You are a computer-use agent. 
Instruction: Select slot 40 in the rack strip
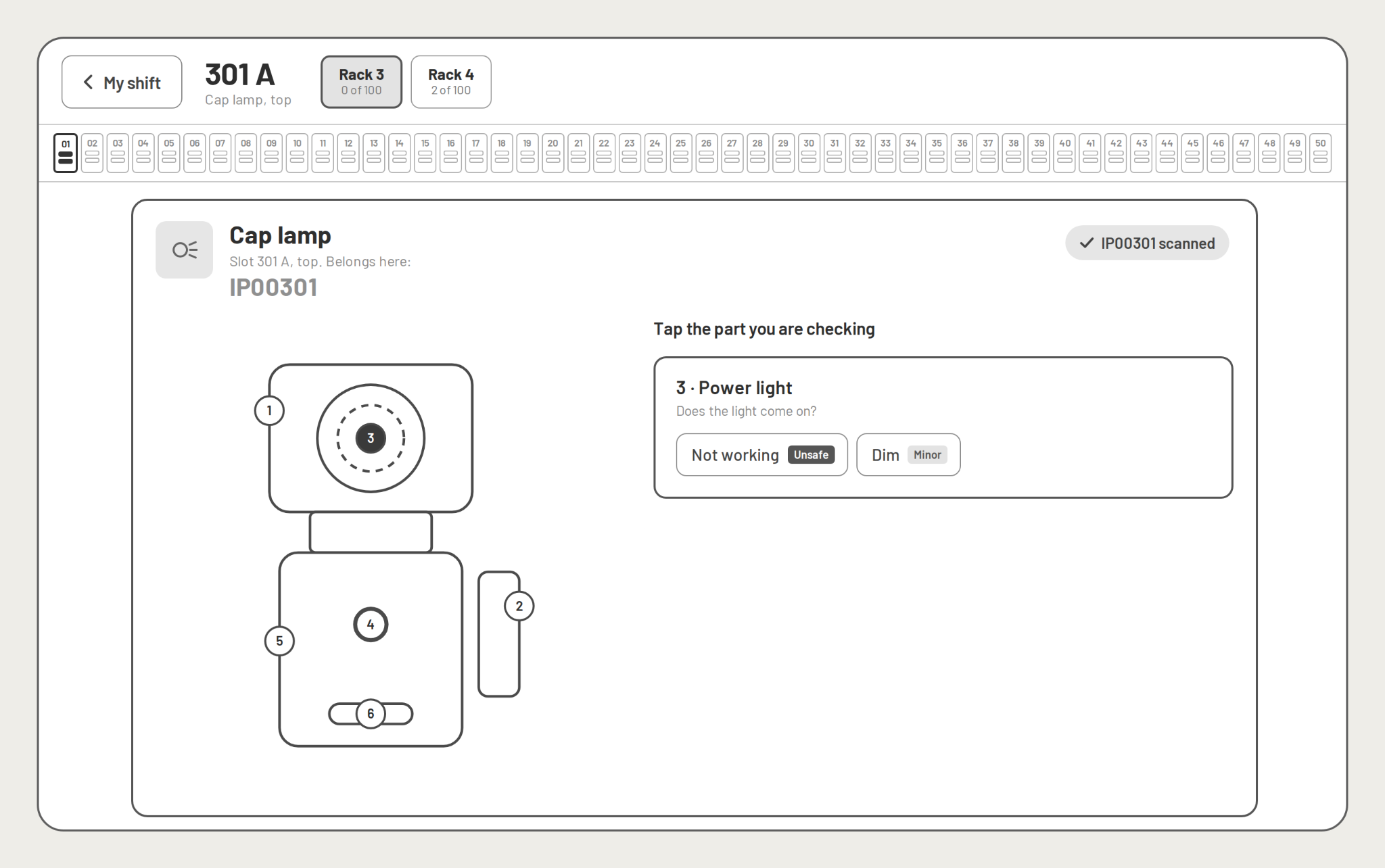[1065, 153]
